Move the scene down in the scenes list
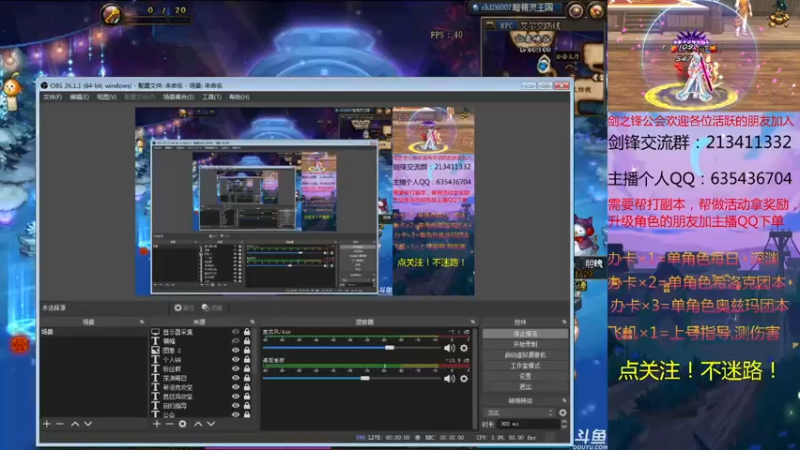 88,424
